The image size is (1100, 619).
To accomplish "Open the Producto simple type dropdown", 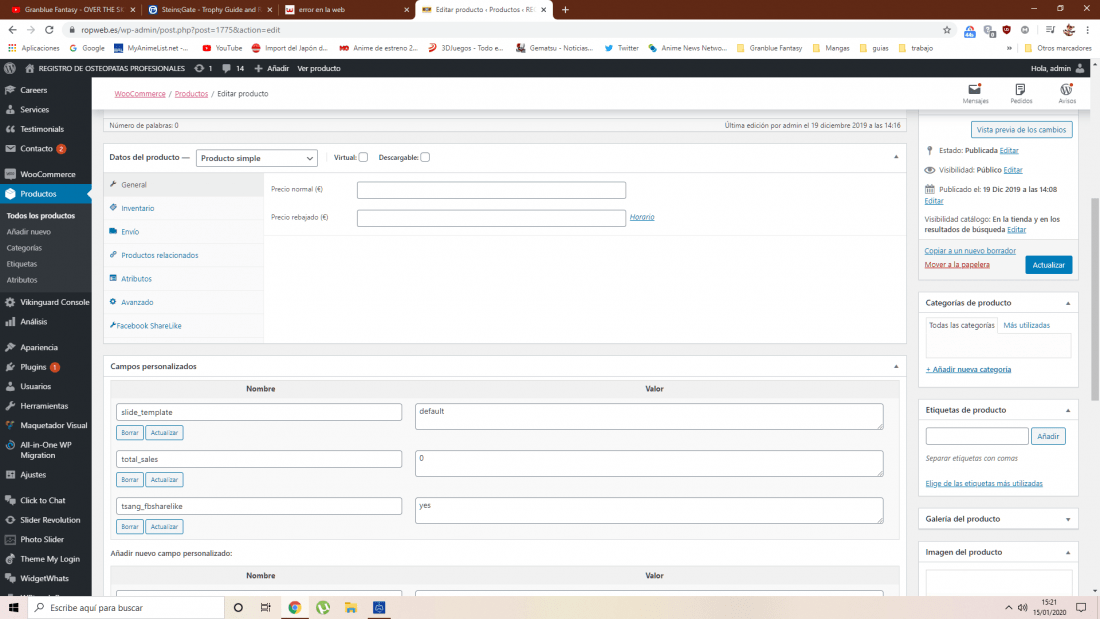I will (x=257, y=158).
